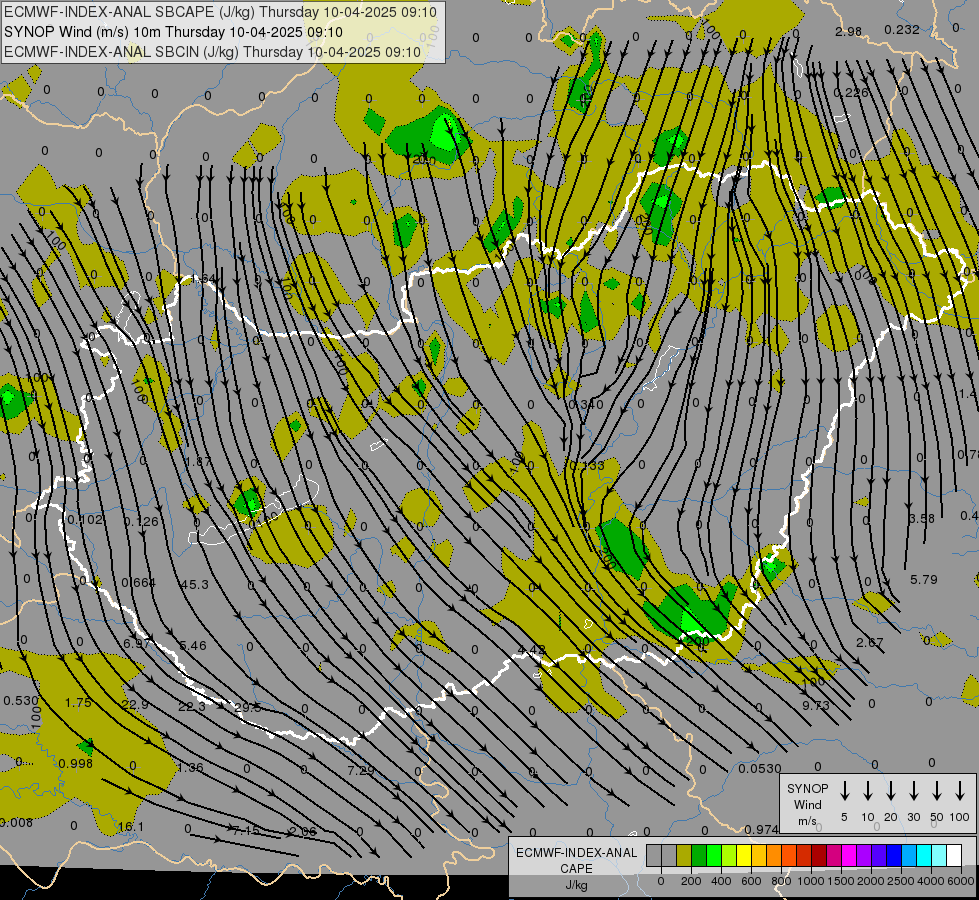This screenshot has height=900, width=979.
Task: Click the 2.67 value on the map
Action: pos(870,642)
